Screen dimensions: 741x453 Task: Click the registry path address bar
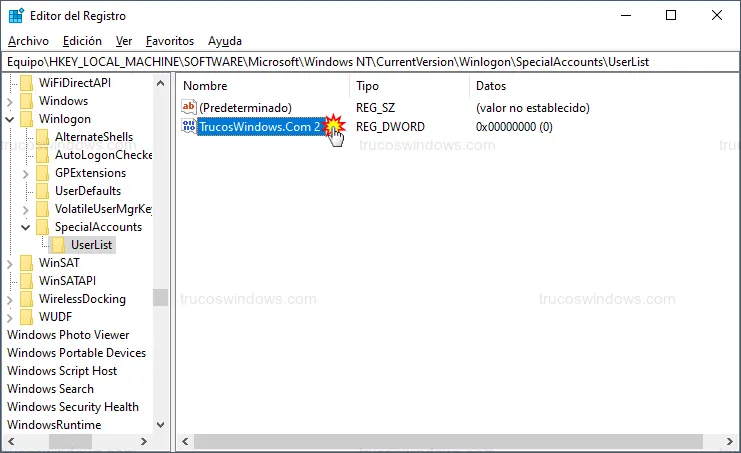point(370,62)
